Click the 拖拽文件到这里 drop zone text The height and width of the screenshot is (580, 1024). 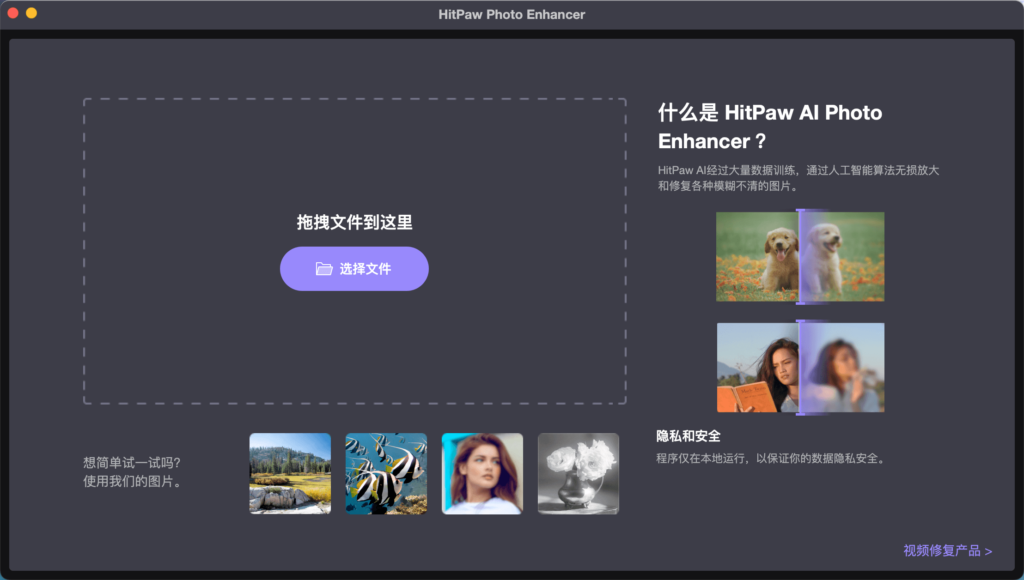click(354, 222)
